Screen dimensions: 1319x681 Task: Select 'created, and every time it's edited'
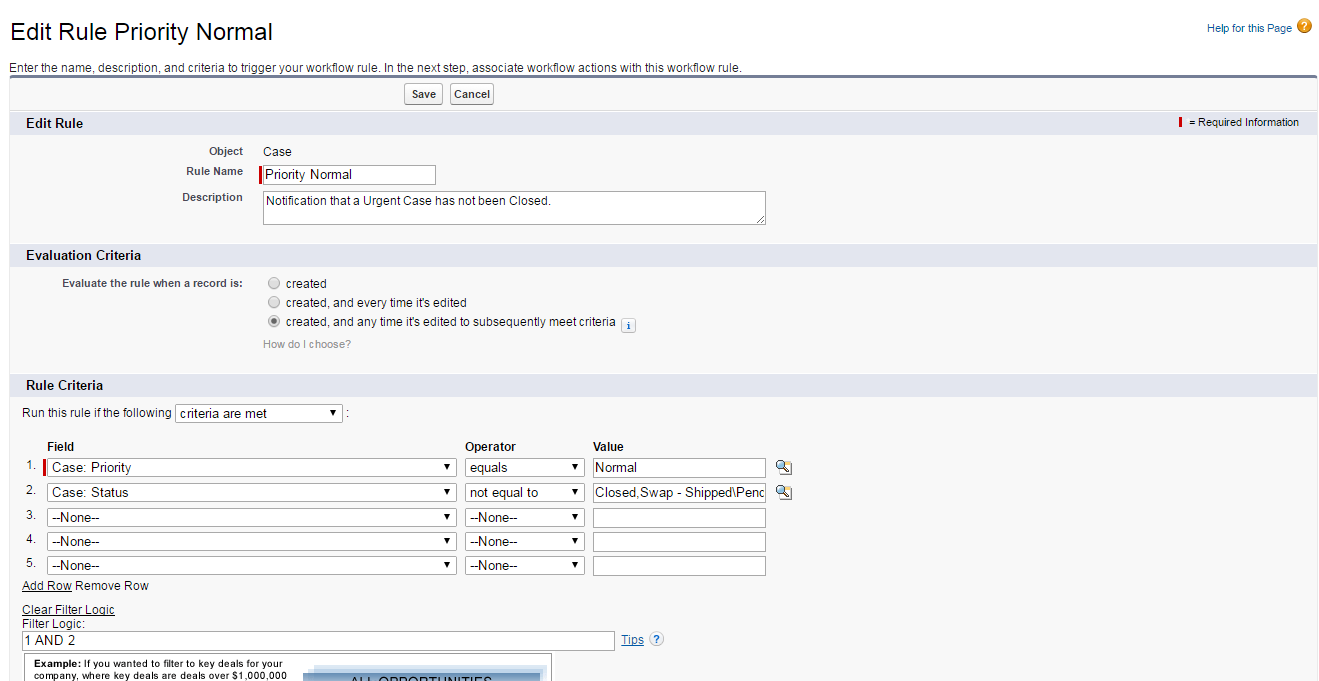click(274, 302)
